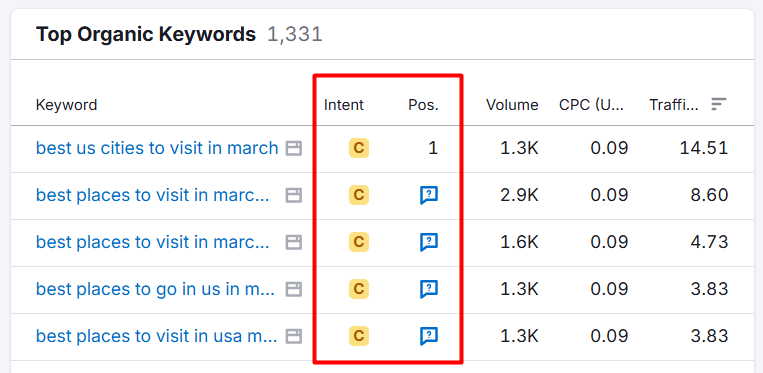Click the Top Organic Keywords heading
This screenshot has height=373, width=763.
(145, 35)
